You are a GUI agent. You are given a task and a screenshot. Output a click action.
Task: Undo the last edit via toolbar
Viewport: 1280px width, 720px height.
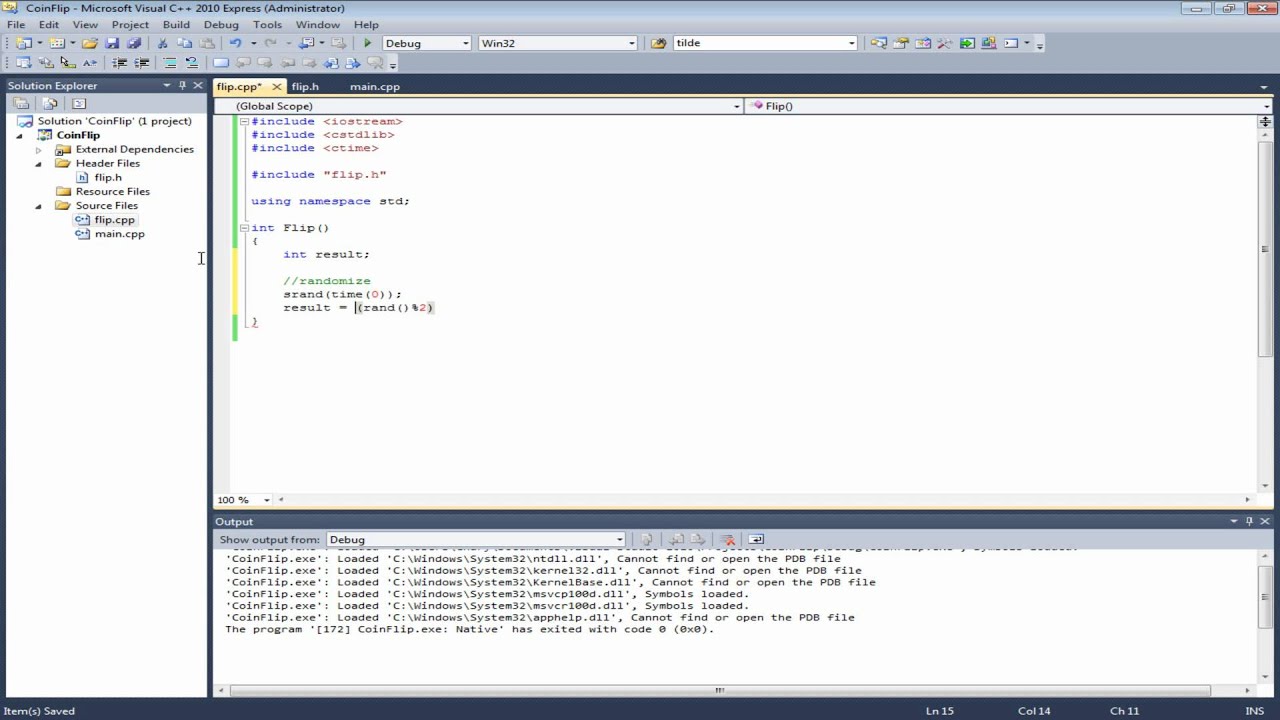235,43
